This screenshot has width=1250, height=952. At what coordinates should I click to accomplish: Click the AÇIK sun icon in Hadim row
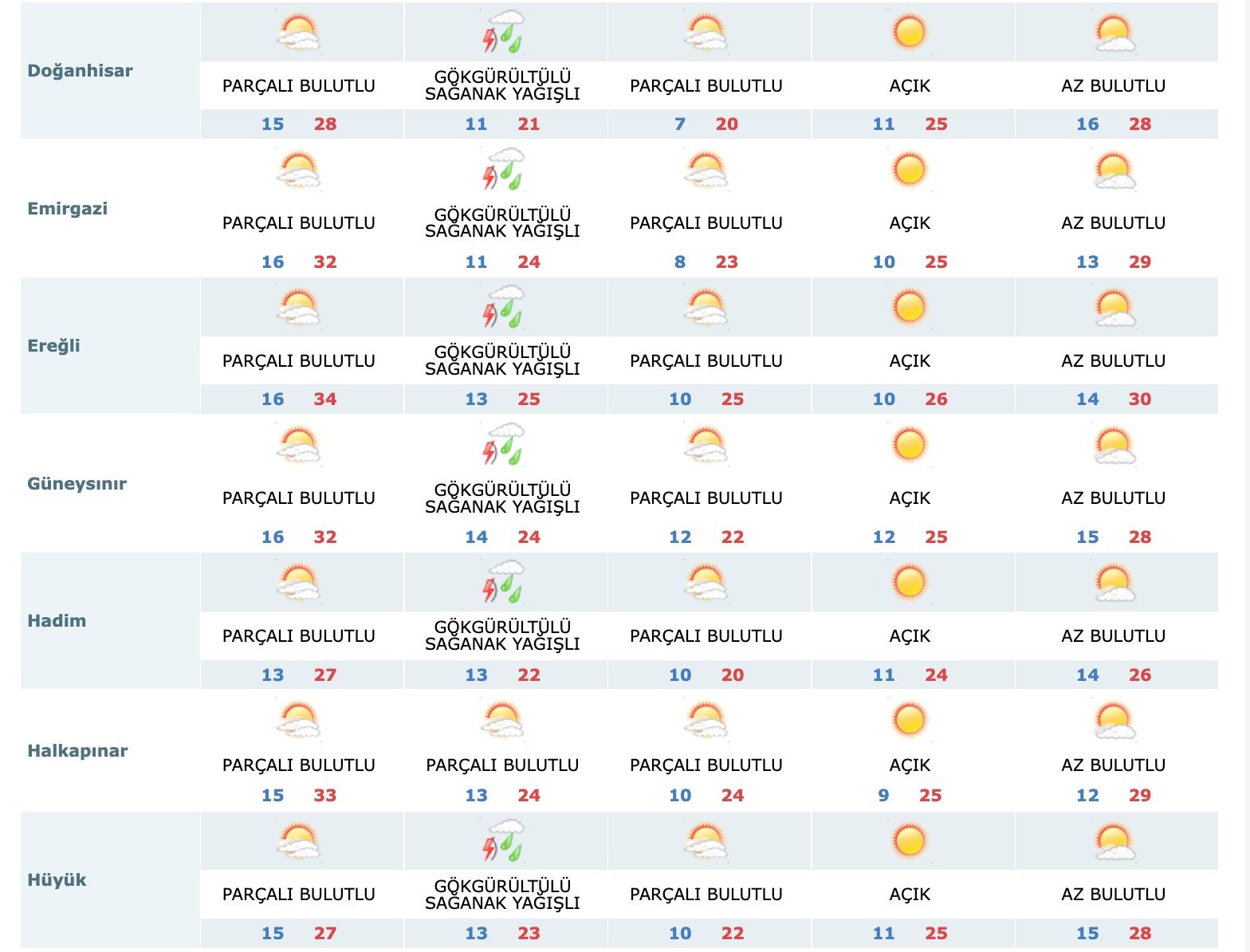click(x=909, y=583)
